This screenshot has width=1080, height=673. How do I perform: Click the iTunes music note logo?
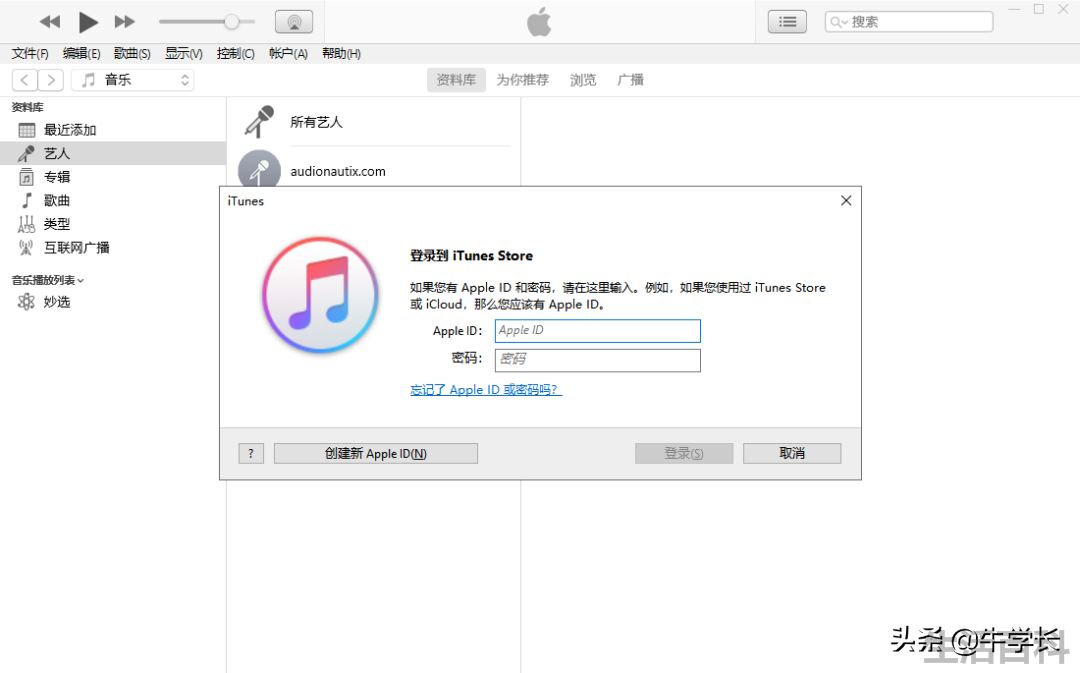[321, 295]
